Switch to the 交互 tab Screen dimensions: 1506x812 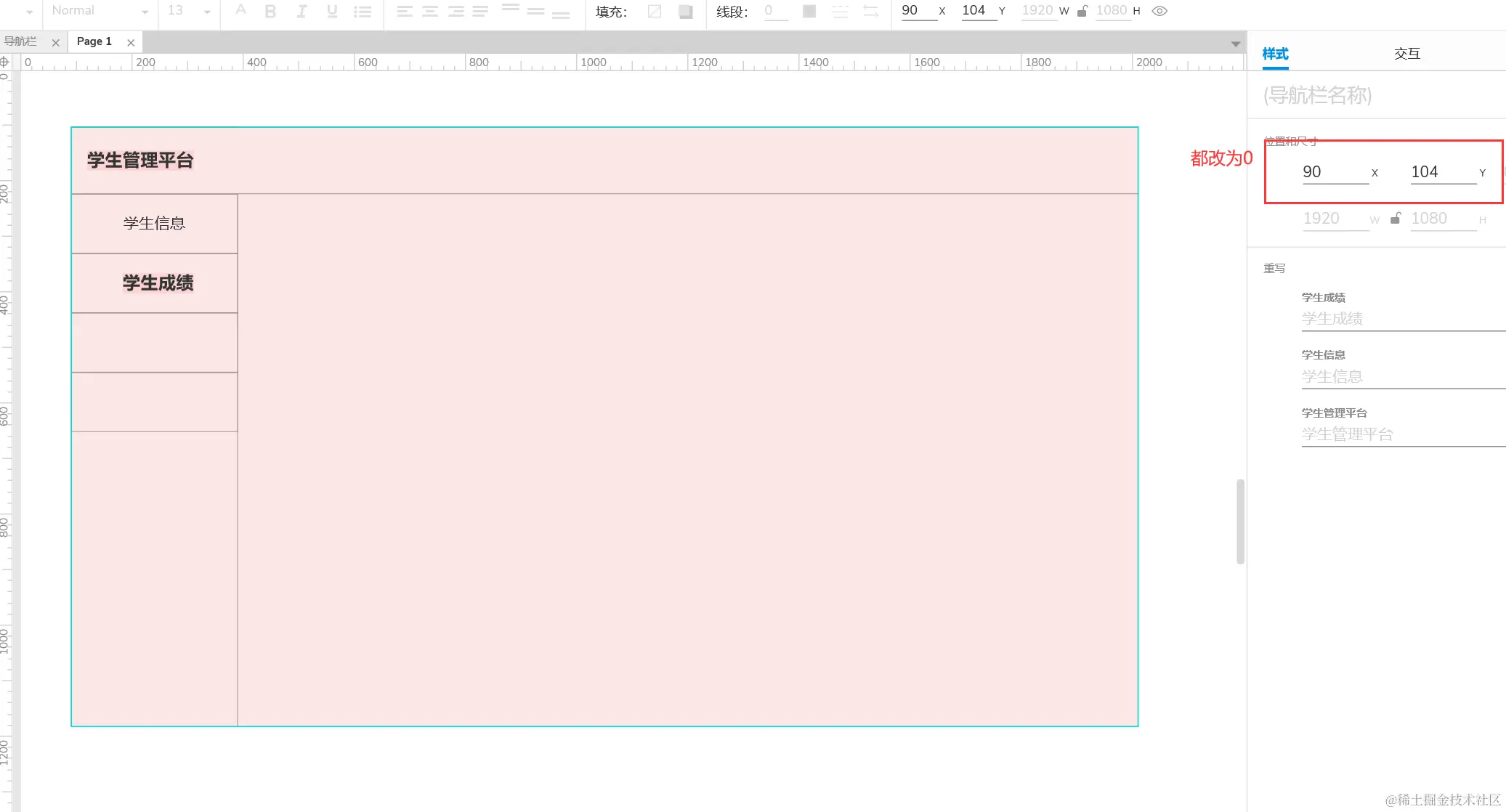pos(1406,54)
